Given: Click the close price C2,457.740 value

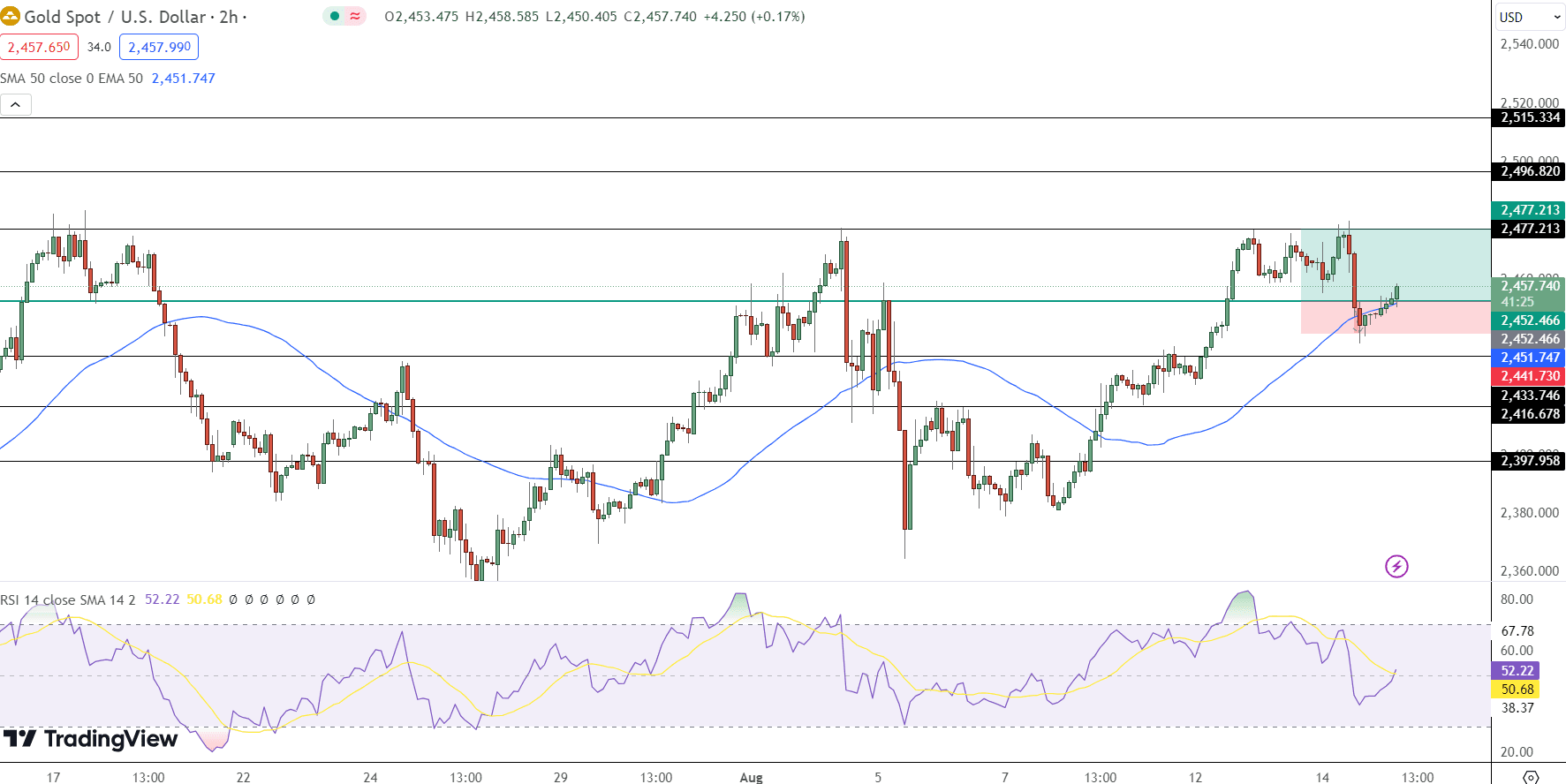Looking at the screenshot, I should (660, 17).
